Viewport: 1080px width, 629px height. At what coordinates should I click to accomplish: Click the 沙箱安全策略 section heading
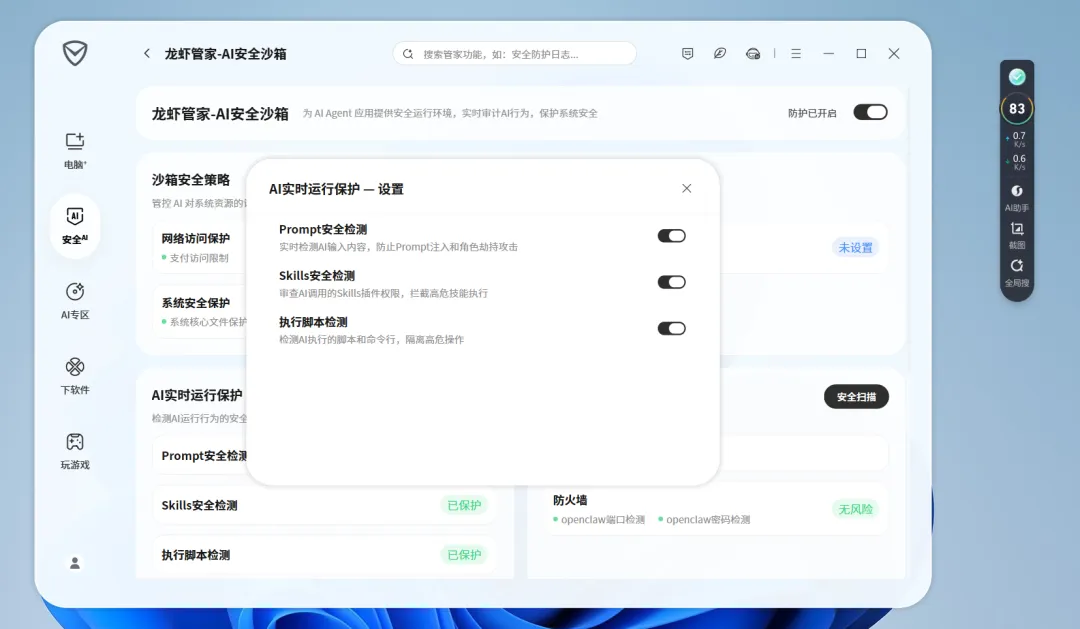(191, 180)
